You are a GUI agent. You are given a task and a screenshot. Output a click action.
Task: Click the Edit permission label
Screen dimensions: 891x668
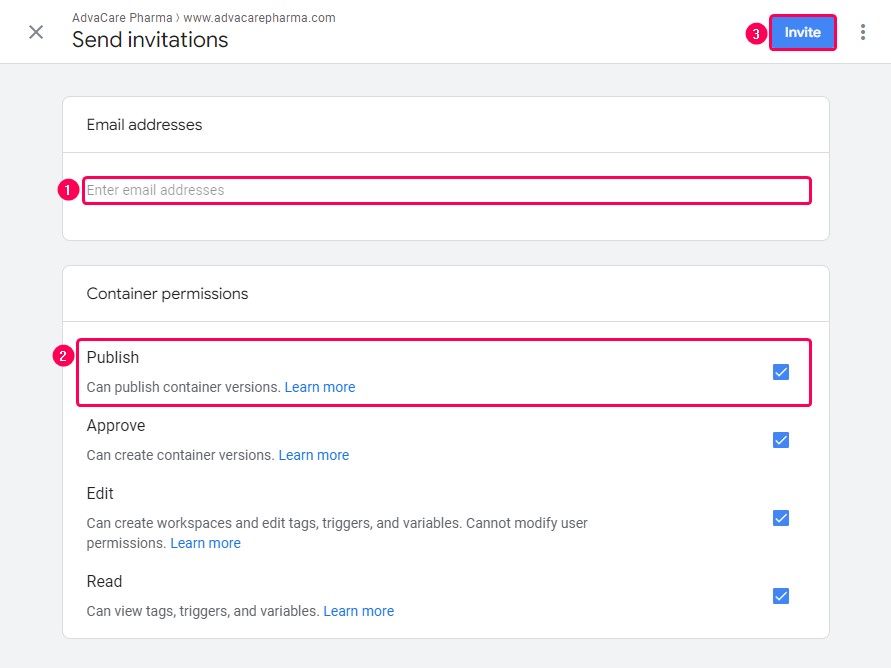click(x=100, y=494)
